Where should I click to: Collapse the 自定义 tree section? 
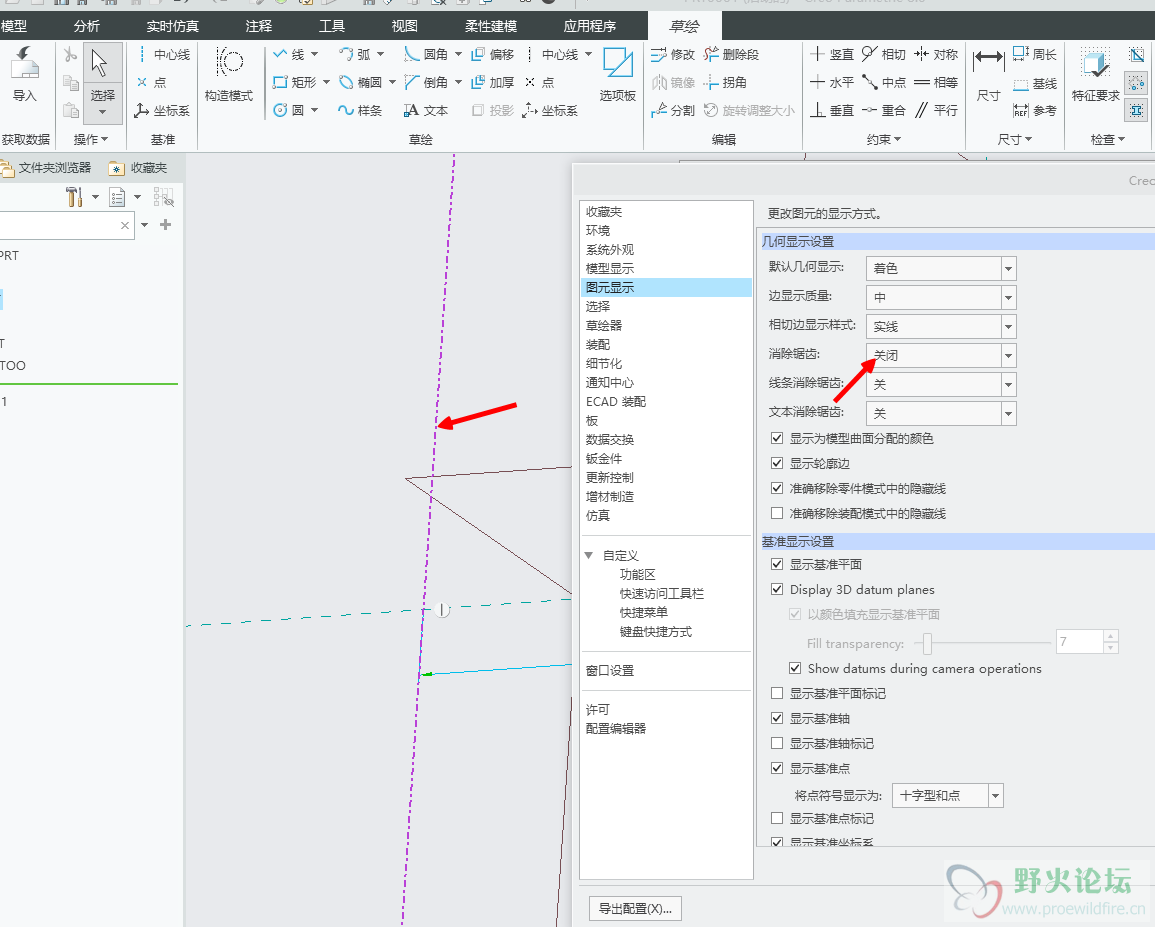(x=589, y=556)
